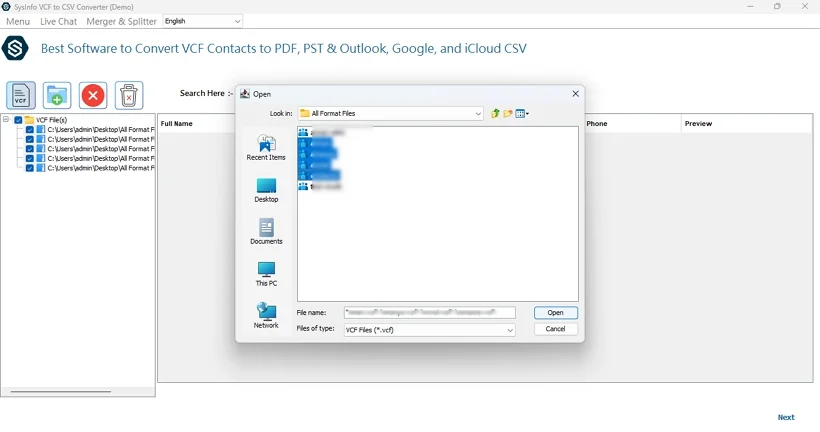Screen dimensions: 820x432
Task: Uncheck the fourth file path under VCF File(s)
Action: (x=29, y=158)
